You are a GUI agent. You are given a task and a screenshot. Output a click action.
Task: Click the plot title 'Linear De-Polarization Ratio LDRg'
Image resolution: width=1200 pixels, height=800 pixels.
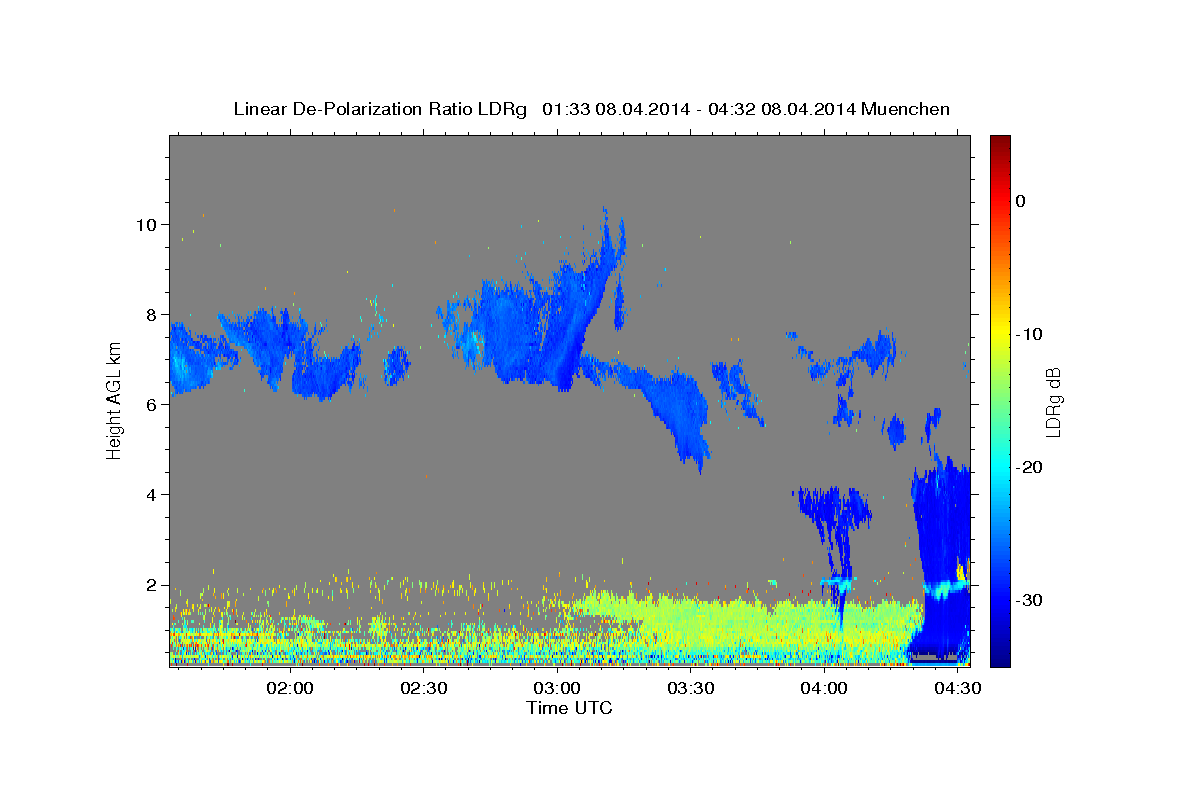380,109
